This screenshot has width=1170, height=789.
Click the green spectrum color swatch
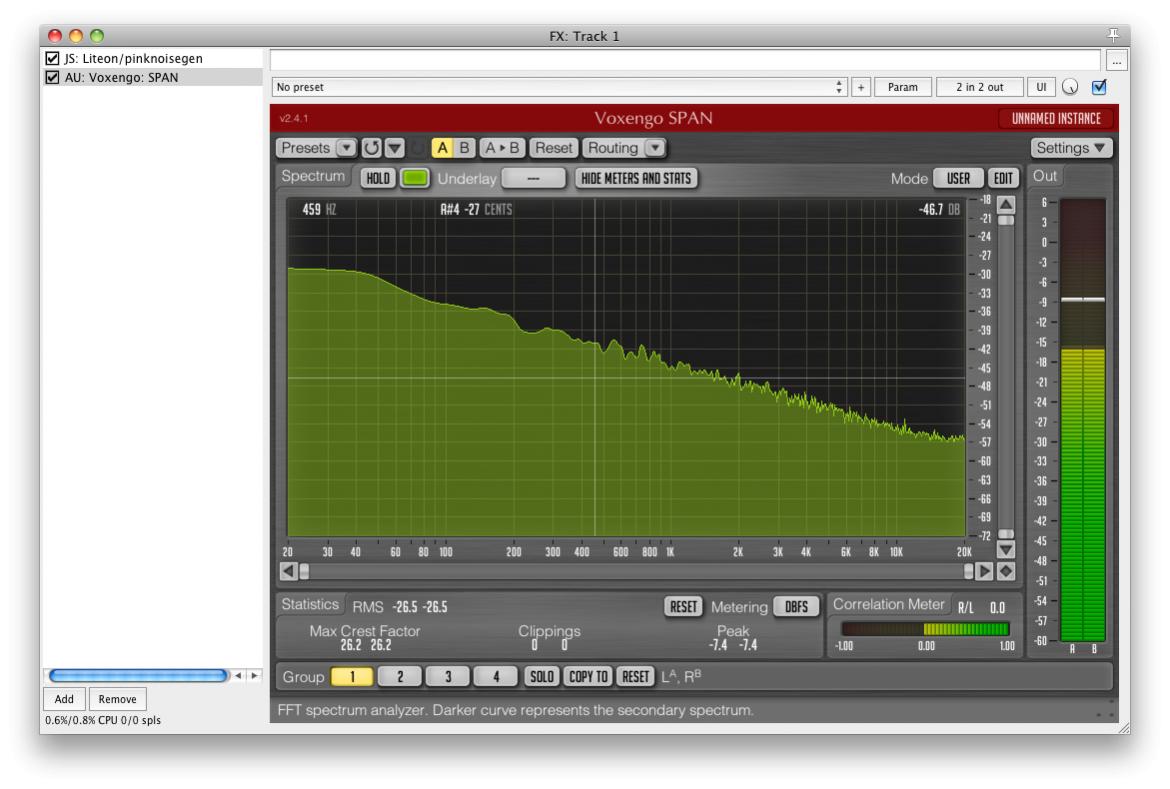tap(415, 178)
